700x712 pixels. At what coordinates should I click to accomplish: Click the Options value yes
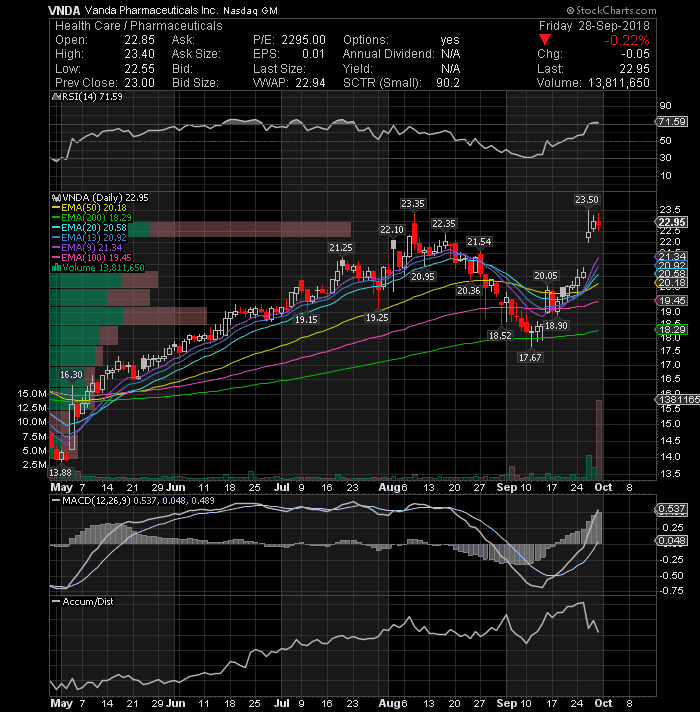(x=450, y=40)
